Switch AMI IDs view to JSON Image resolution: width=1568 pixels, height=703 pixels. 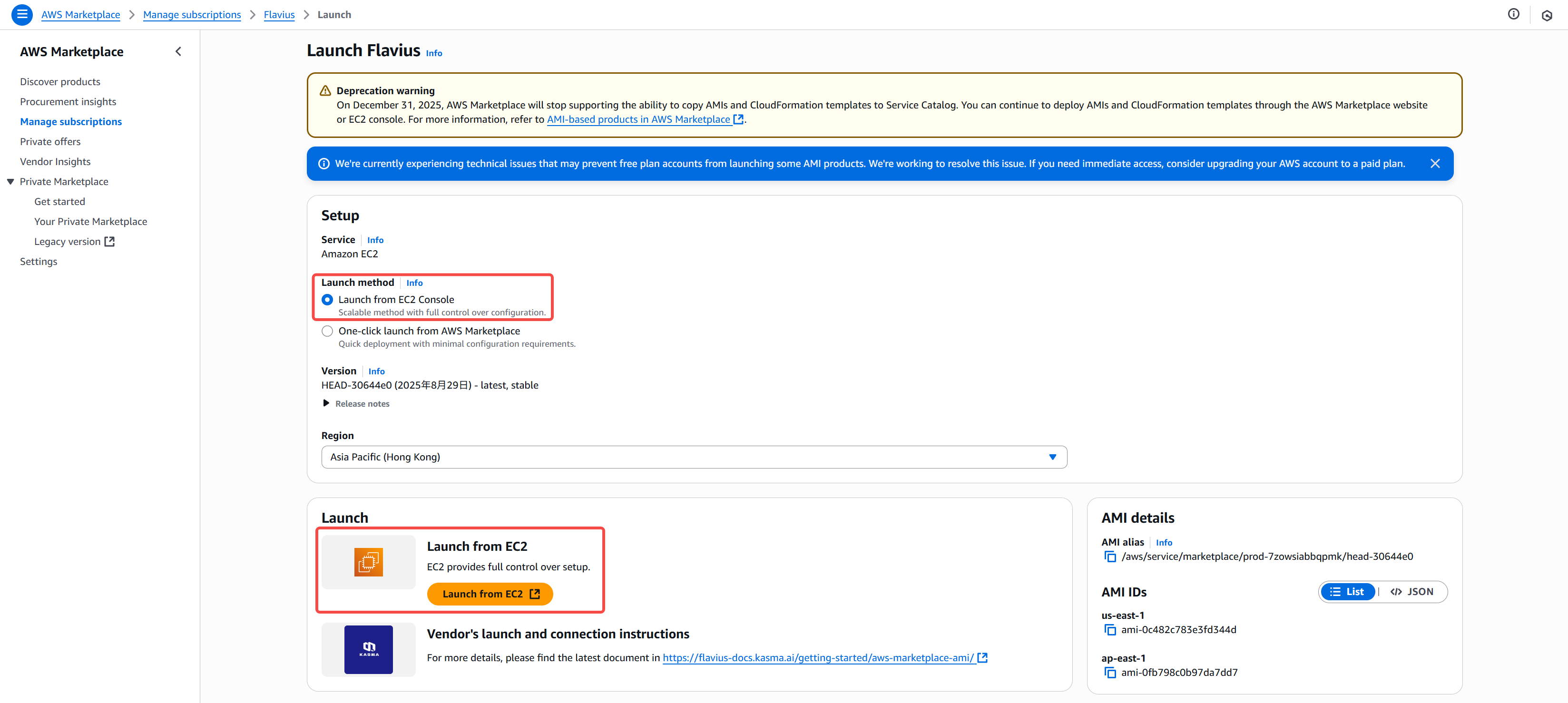(x=1412, y=592)
